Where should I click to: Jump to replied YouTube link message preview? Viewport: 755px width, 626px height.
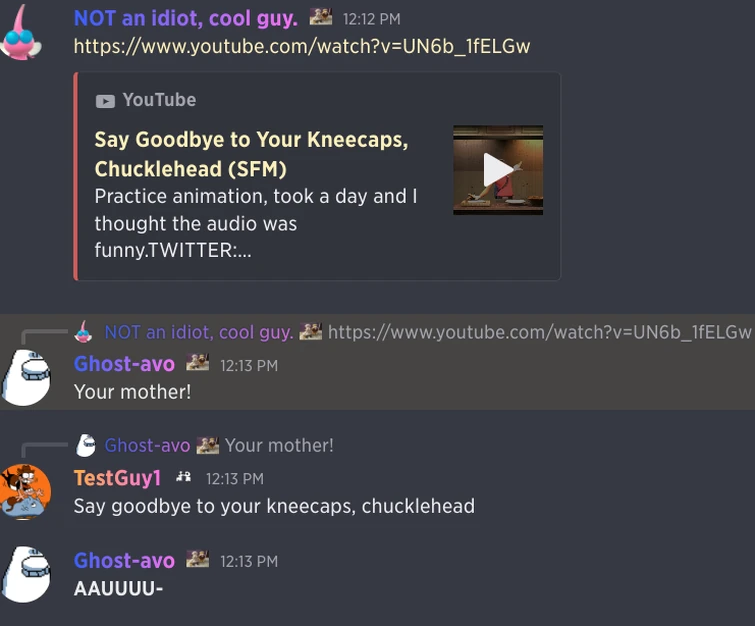click(x=539, y=332)
